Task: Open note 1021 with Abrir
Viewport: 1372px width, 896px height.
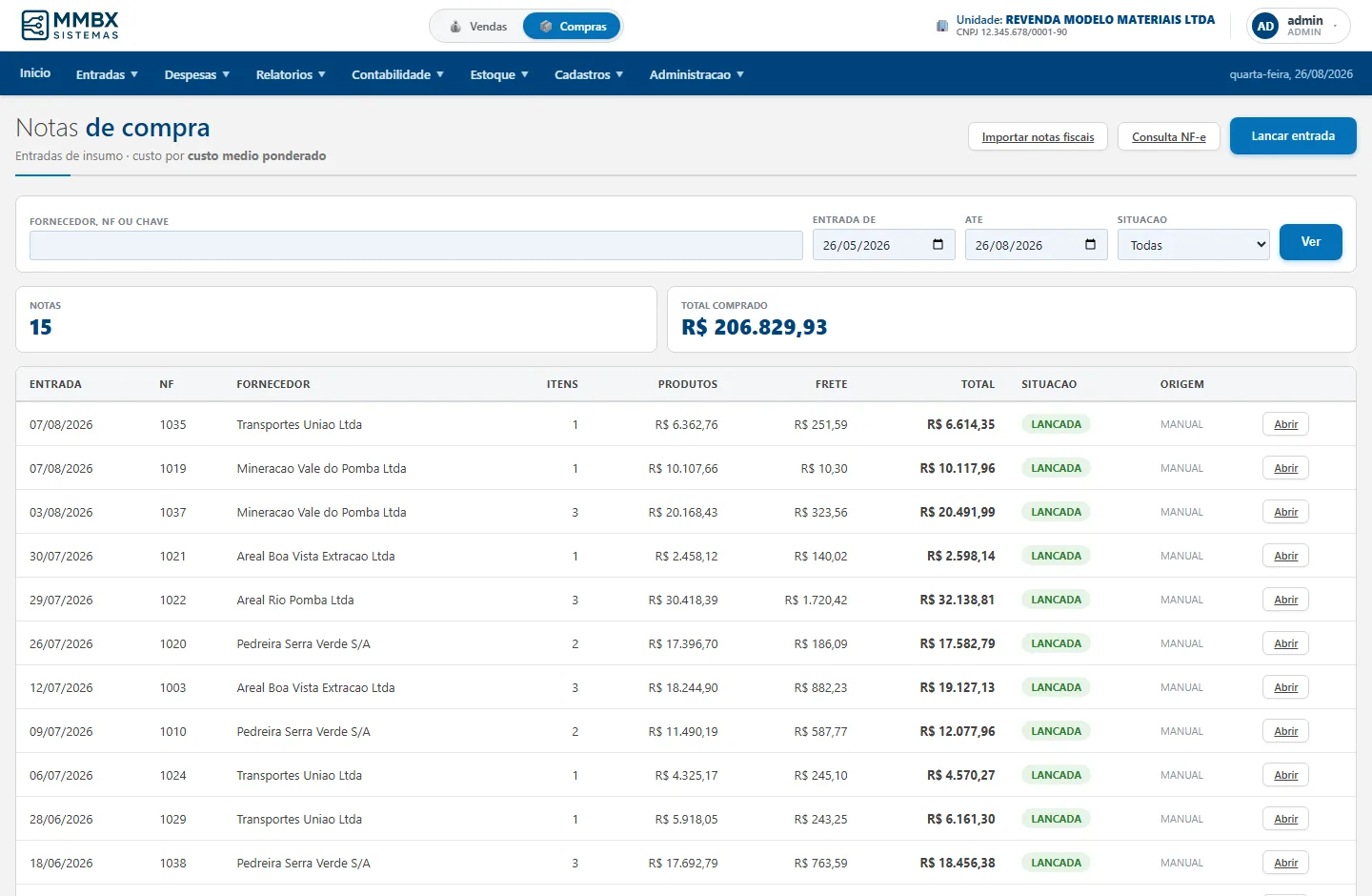Action: [x=1286, y=556]
